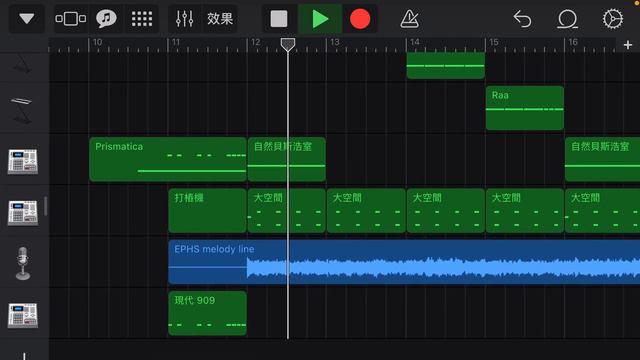The height and width of the screenshot is (360, 640).
Task: Select the 大空間 region at bar 14
Action: tap(446, 211)
